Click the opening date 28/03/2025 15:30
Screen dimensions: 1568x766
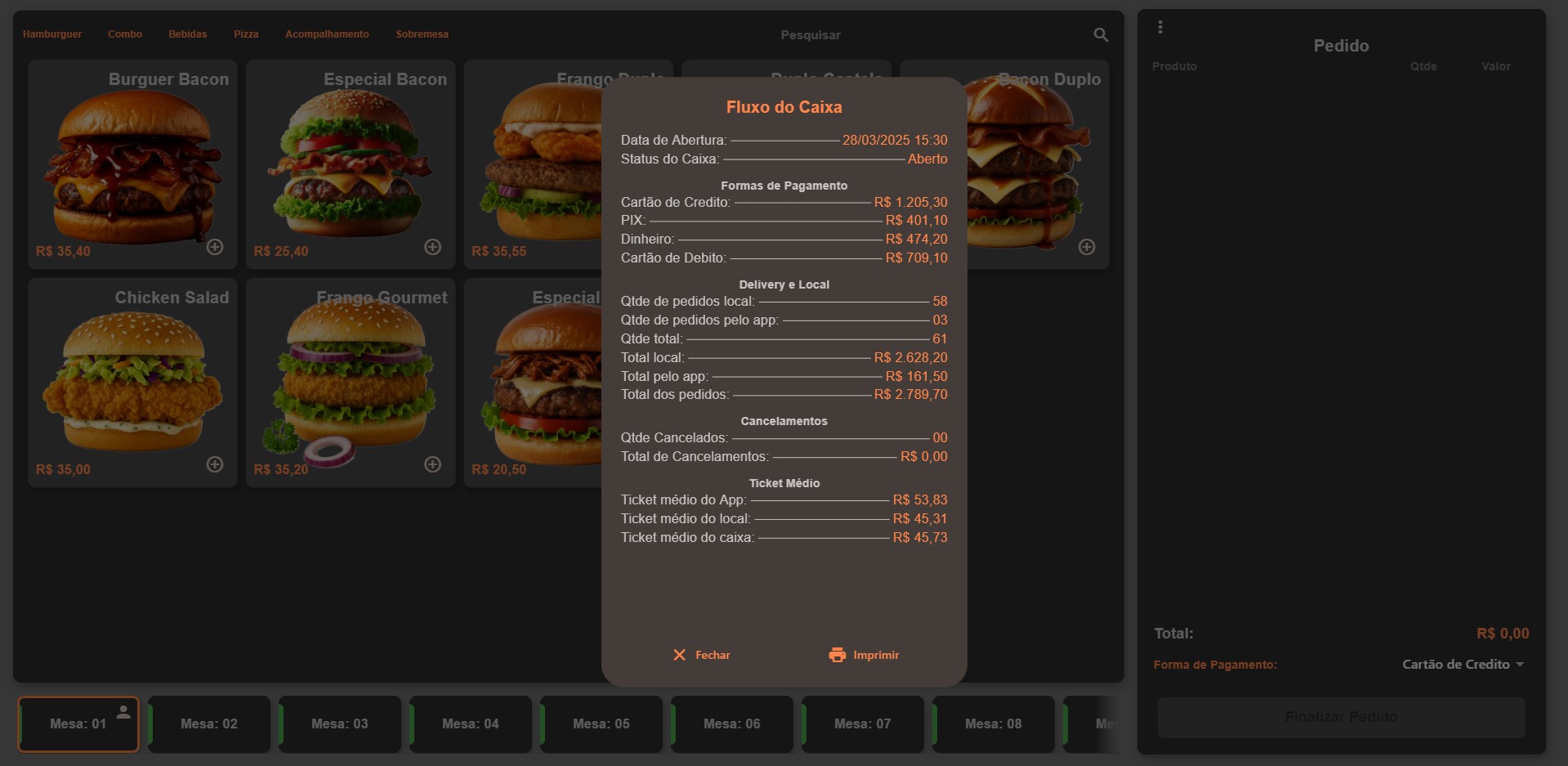point(895,140)
